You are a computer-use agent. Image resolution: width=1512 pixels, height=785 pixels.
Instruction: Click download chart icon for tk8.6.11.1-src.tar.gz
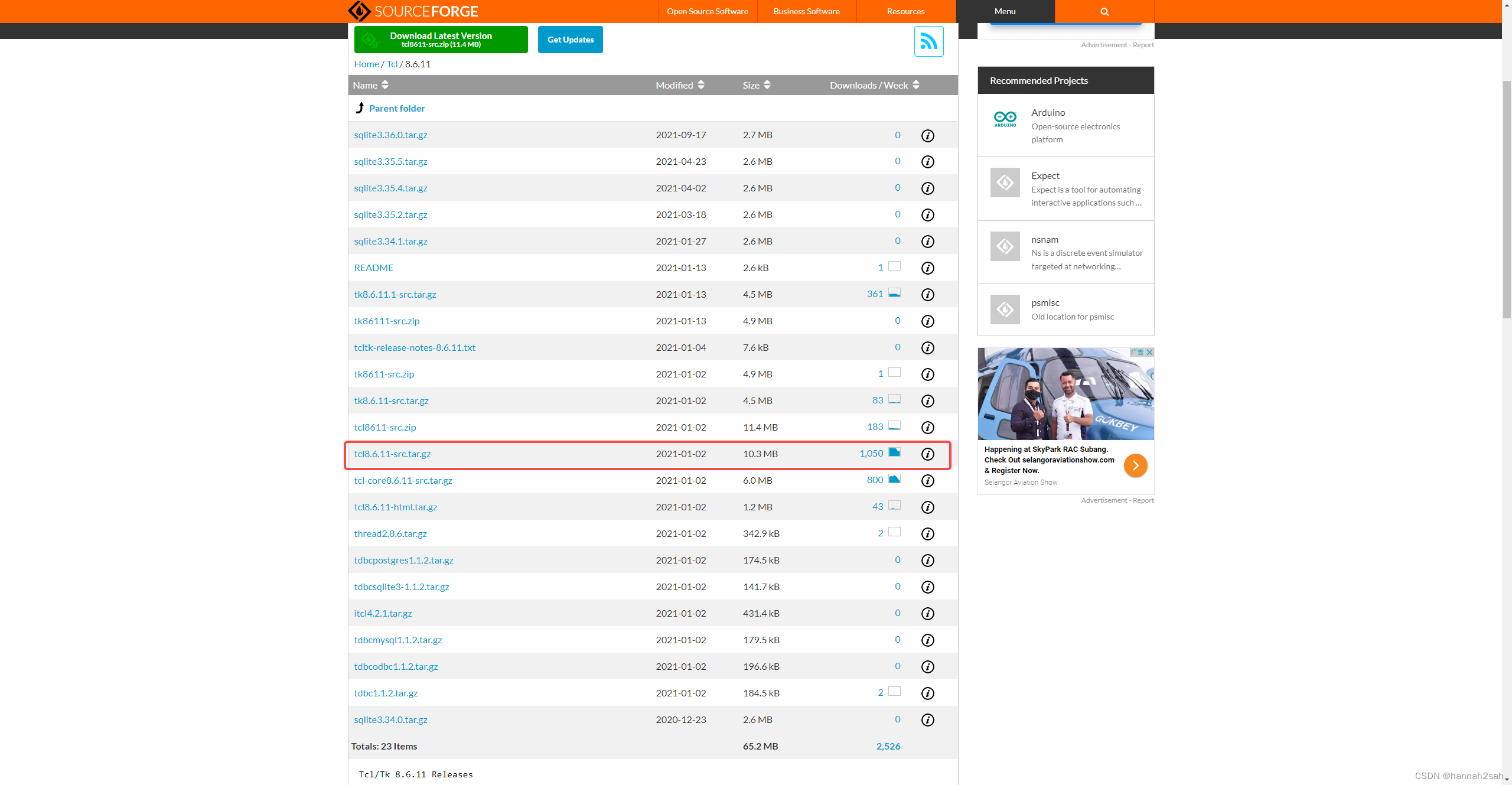894,294
